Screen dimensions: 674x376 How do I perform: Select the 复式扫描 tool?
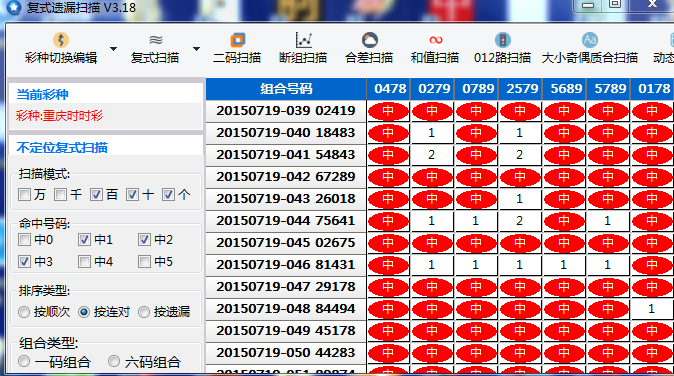pos(155,48)
